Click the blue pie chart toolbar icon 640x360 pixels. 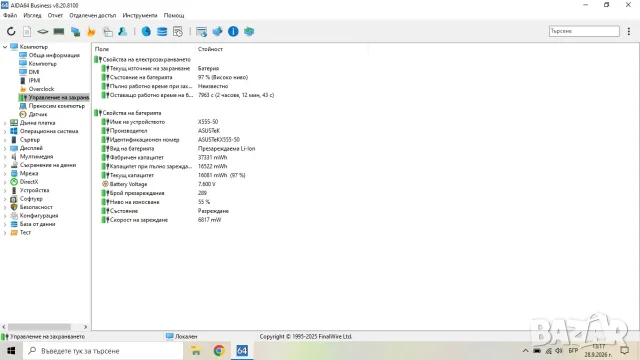click(146, 31)
